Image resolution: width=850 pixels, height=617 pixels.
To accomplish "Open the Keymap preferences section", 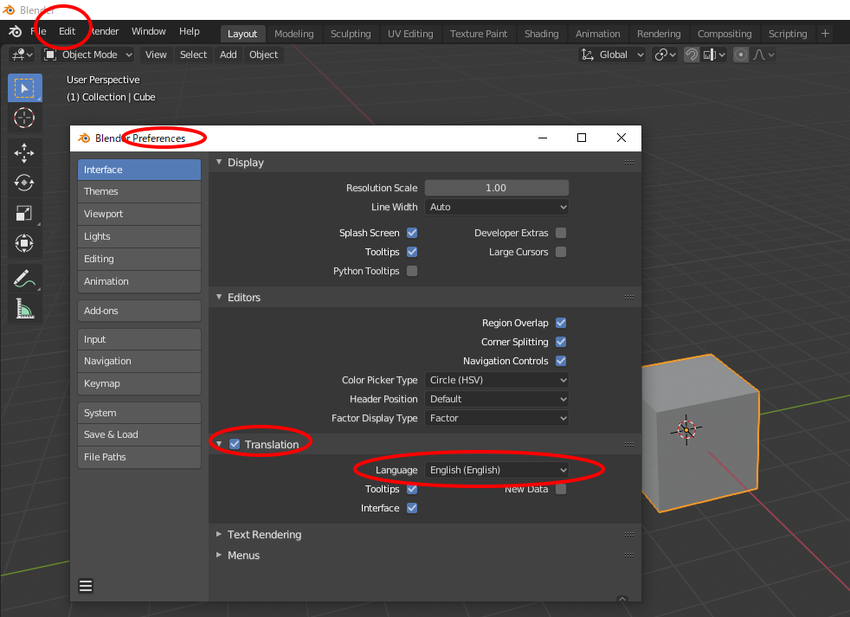I will click(139, 383).
